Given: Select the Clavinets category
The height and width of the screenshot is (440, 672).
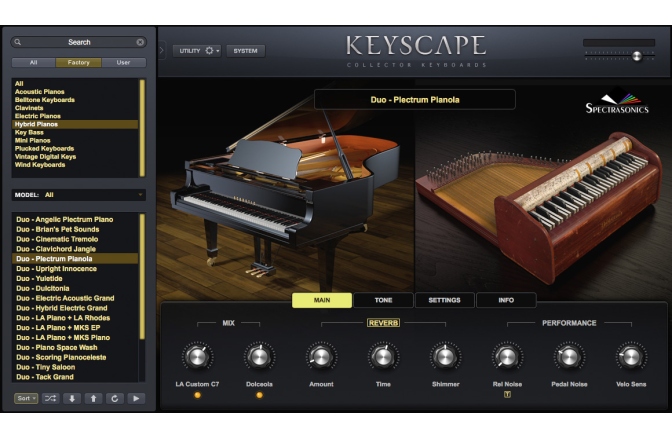Looking at the screenshot, I should point(75,108).
